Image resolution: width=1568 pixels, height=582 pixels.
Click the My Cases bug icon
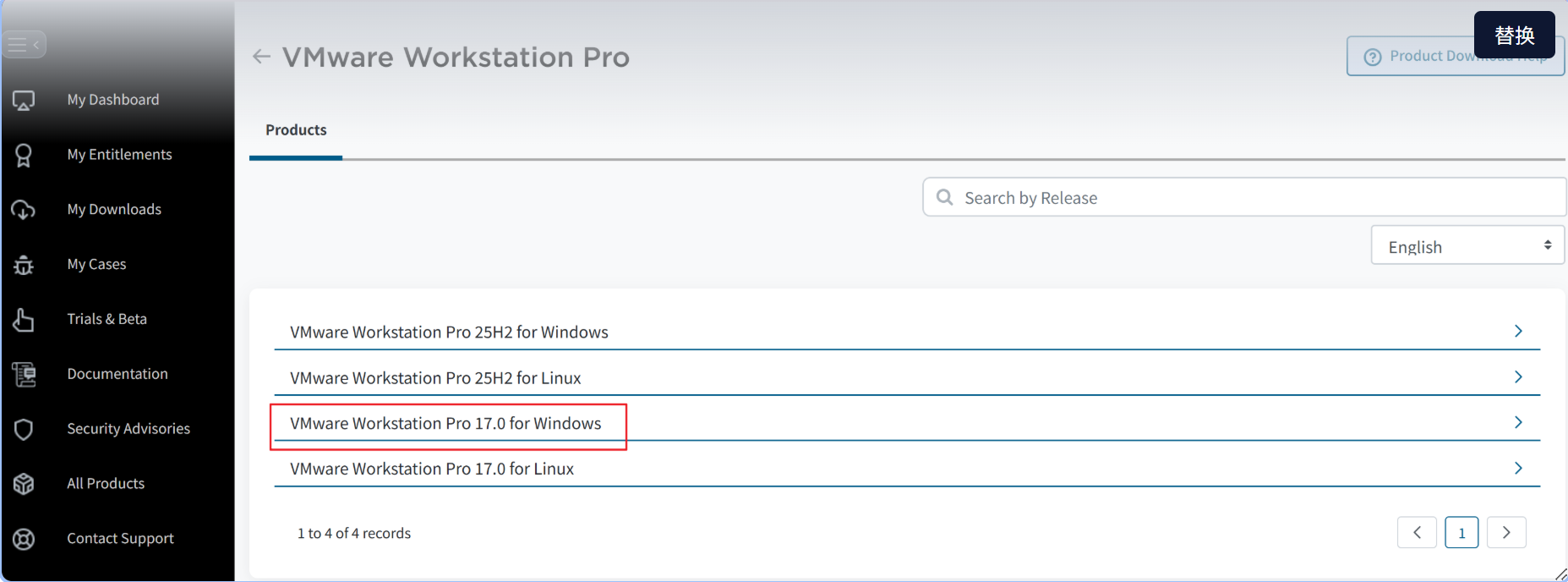coord(24,265)
